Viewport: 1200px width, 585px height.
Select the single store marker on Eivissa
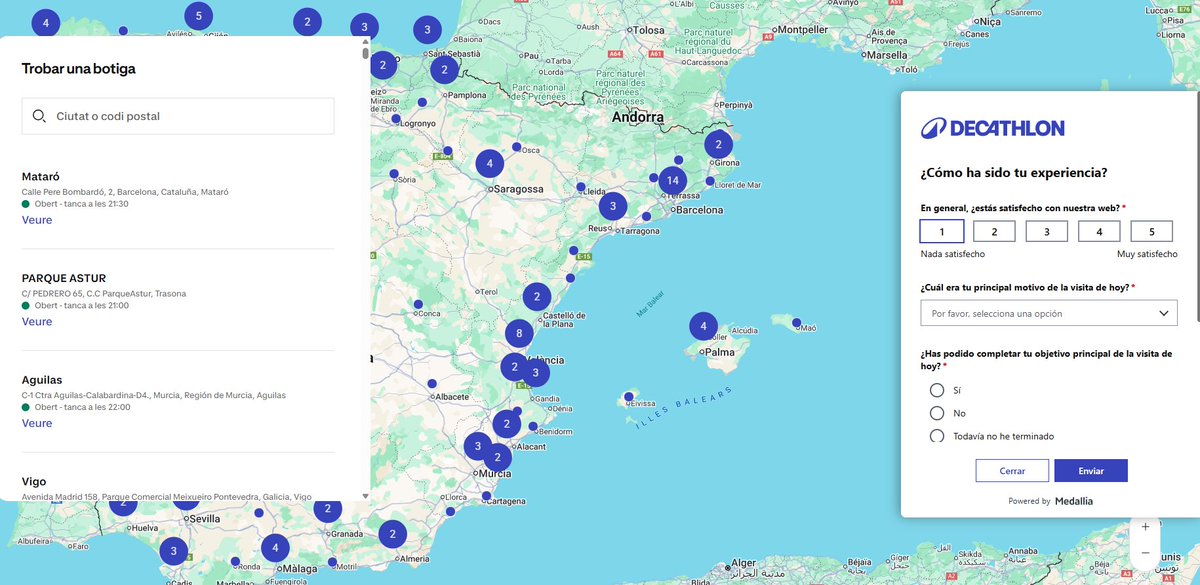[628, 398]
